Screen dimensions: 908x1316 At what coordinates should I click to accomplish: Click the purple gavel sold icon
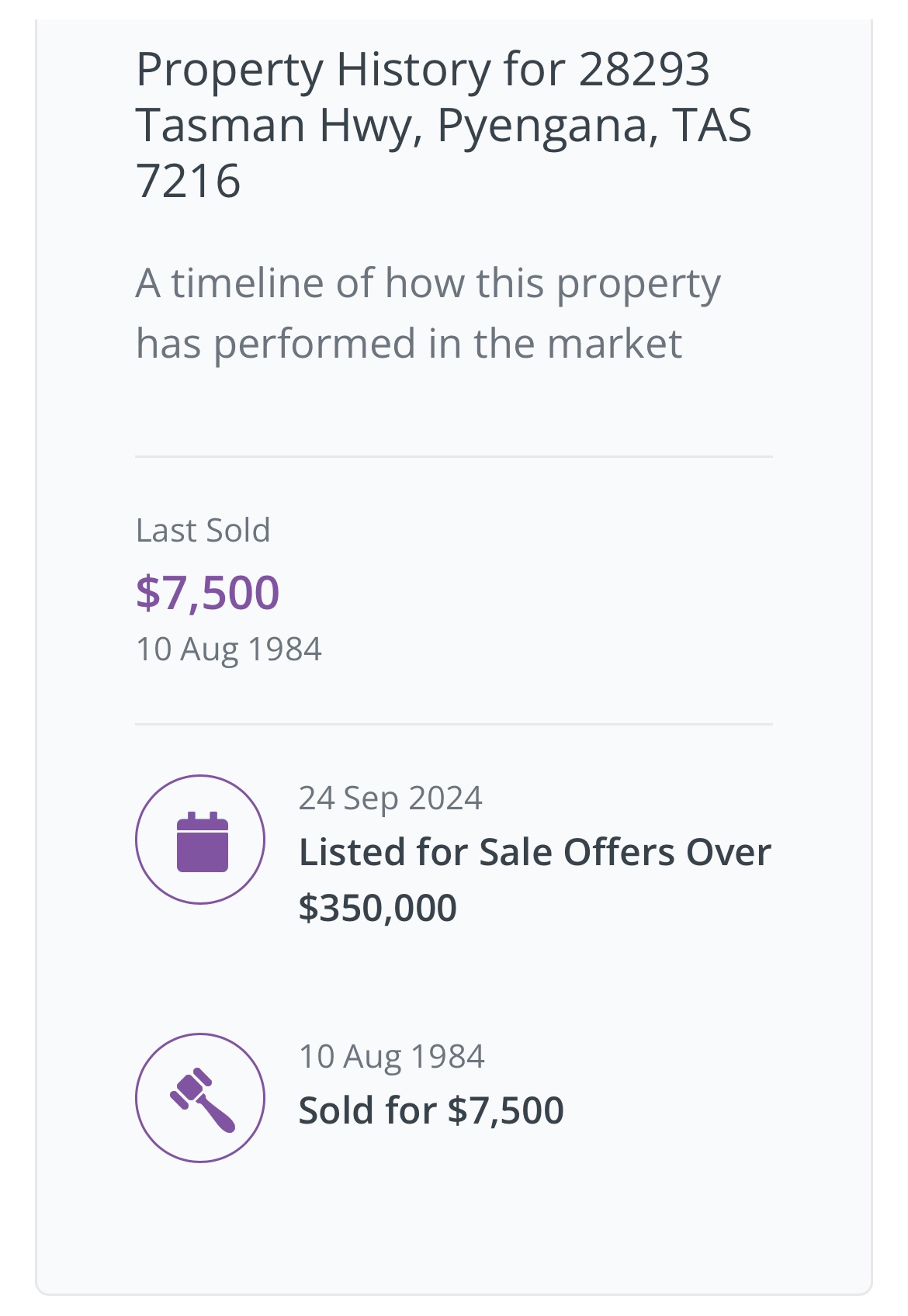tap(202, 1099)
